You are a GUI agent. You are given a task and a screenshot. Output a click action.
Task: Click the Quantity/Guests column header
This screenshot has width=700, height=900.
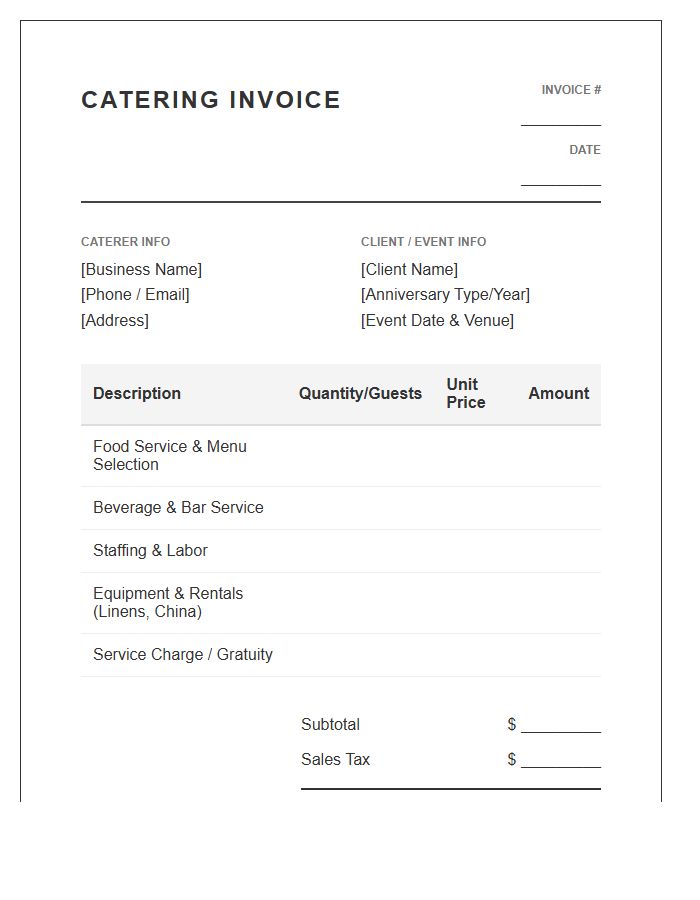click(360, 393)
